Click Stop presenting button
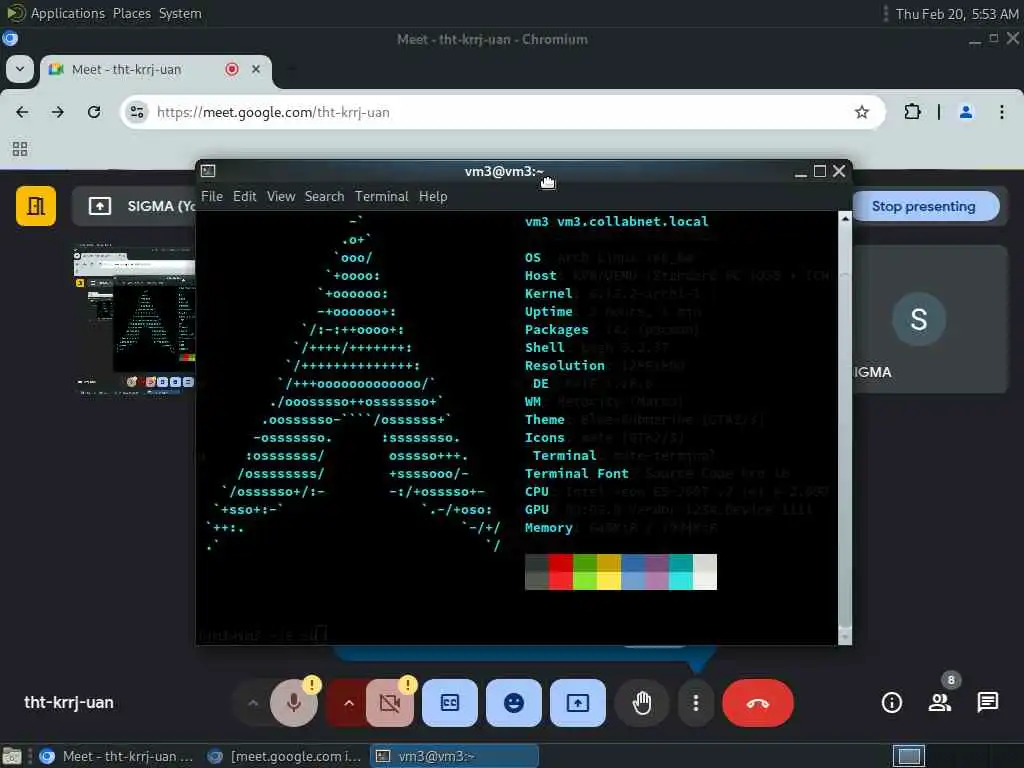Viewport: 1024px width, 768px height. [923, 206]
